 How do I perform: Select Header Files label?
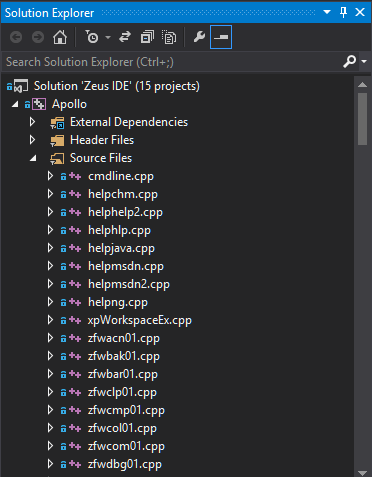point(102,140)
